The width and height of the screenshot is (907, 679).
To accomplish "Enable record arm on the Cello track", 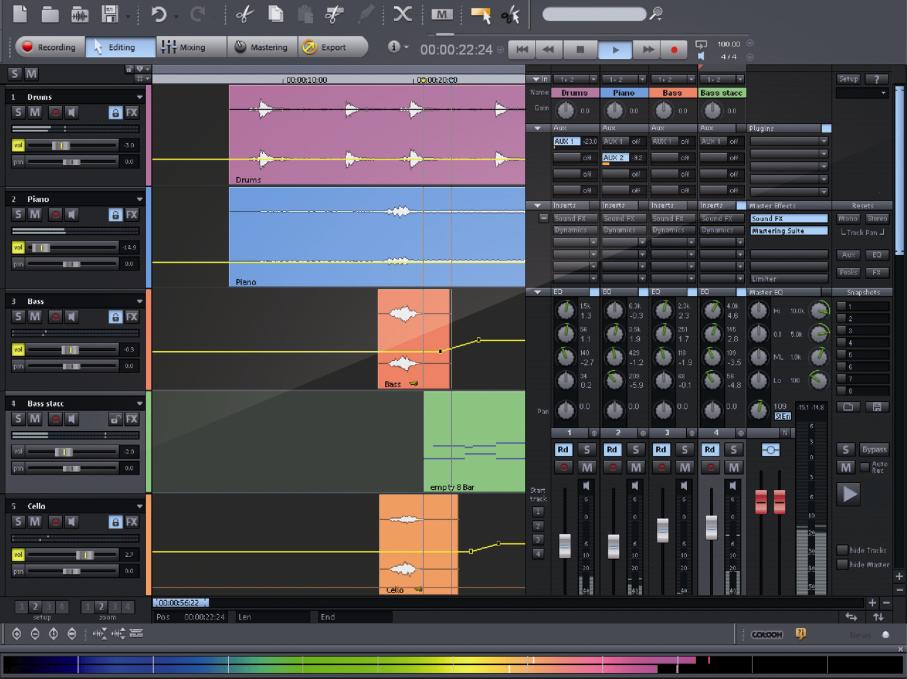I will coord(53,522).
